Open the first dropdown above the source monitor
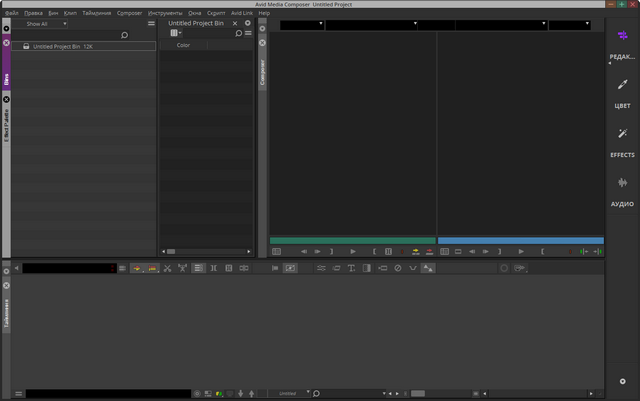Viewport: 640px width, 401px height. click(302, 25)
